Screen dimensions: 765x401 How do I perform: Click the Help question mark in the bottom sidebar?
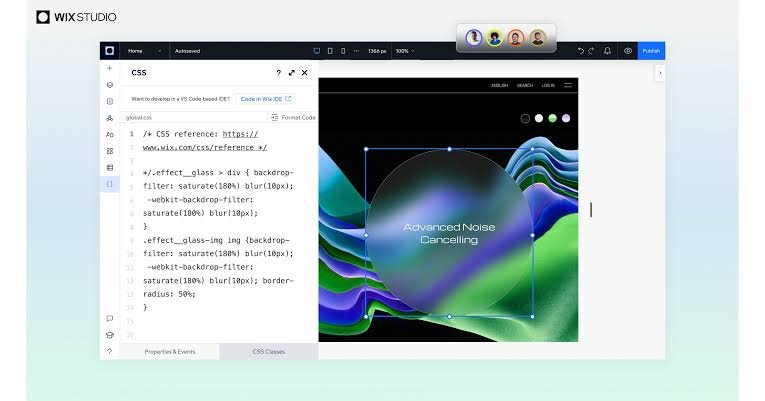coord(110,351)
